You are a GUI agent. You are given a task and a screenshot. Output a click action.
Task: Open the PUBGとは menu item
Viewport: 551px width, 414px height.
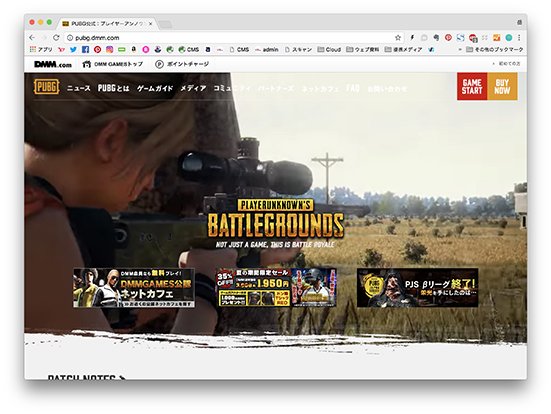(114, 88)
